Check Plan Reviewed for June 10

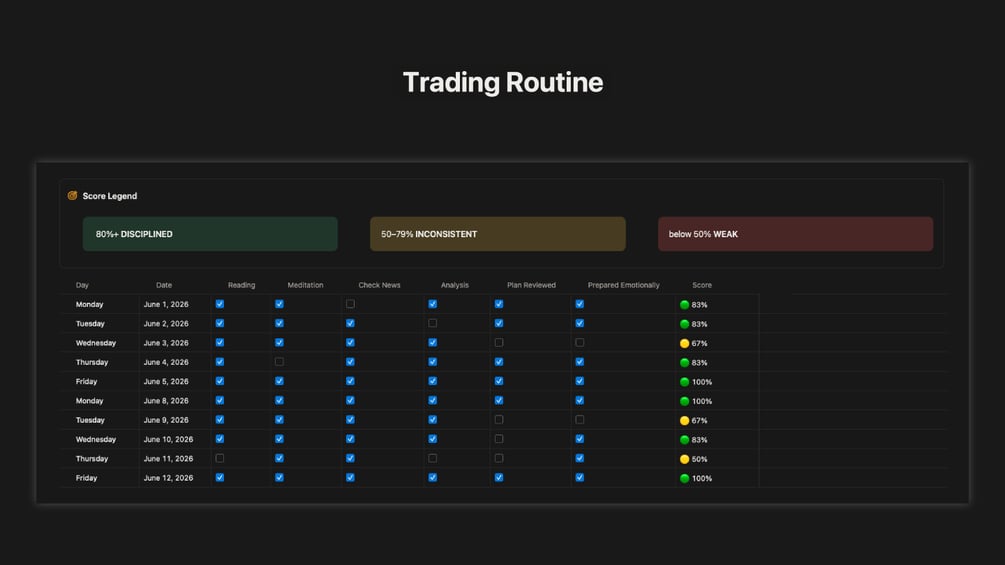coord(499,439)
